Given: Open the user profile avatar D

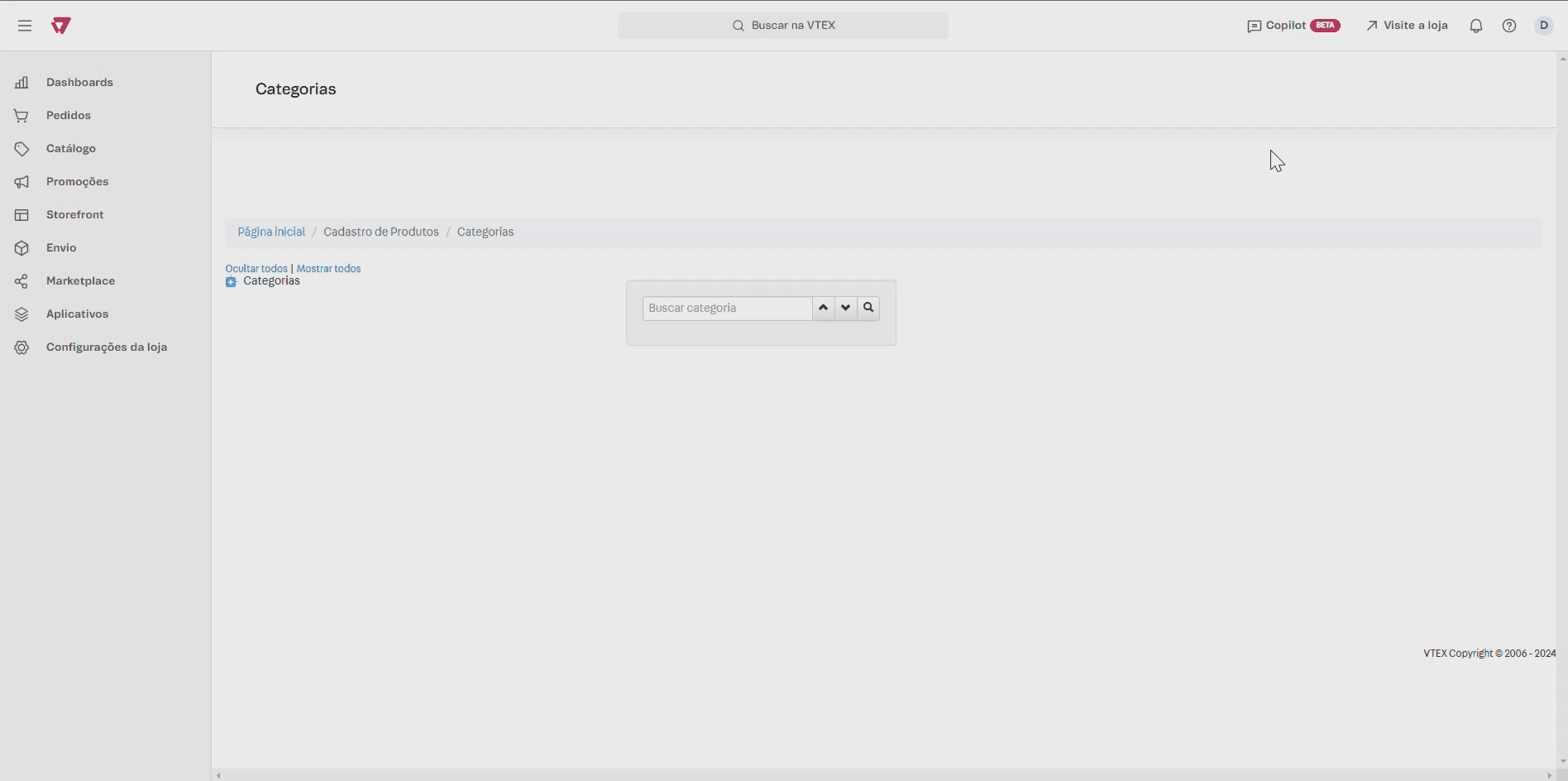Looking at the screenshot, I should tap(1544, 26).
